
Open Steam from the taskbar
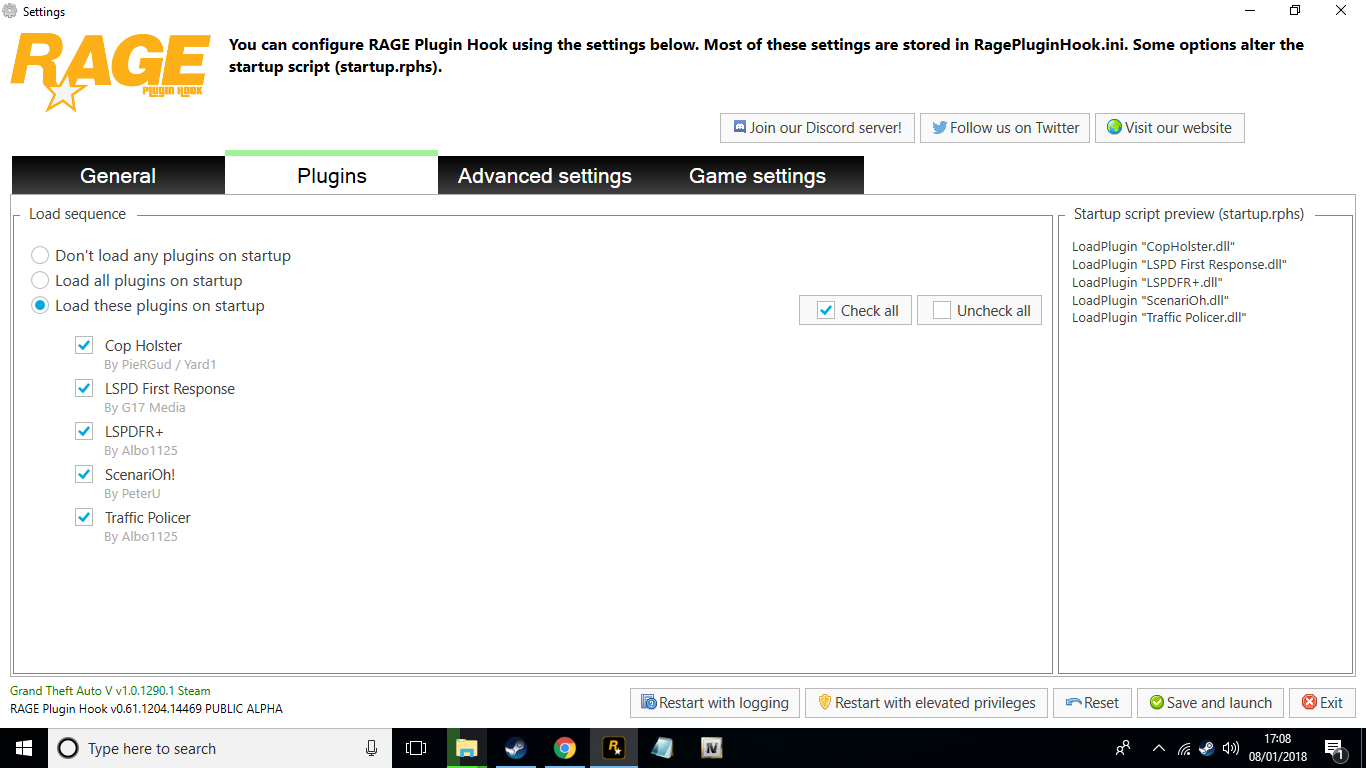(x=515, y=748)
